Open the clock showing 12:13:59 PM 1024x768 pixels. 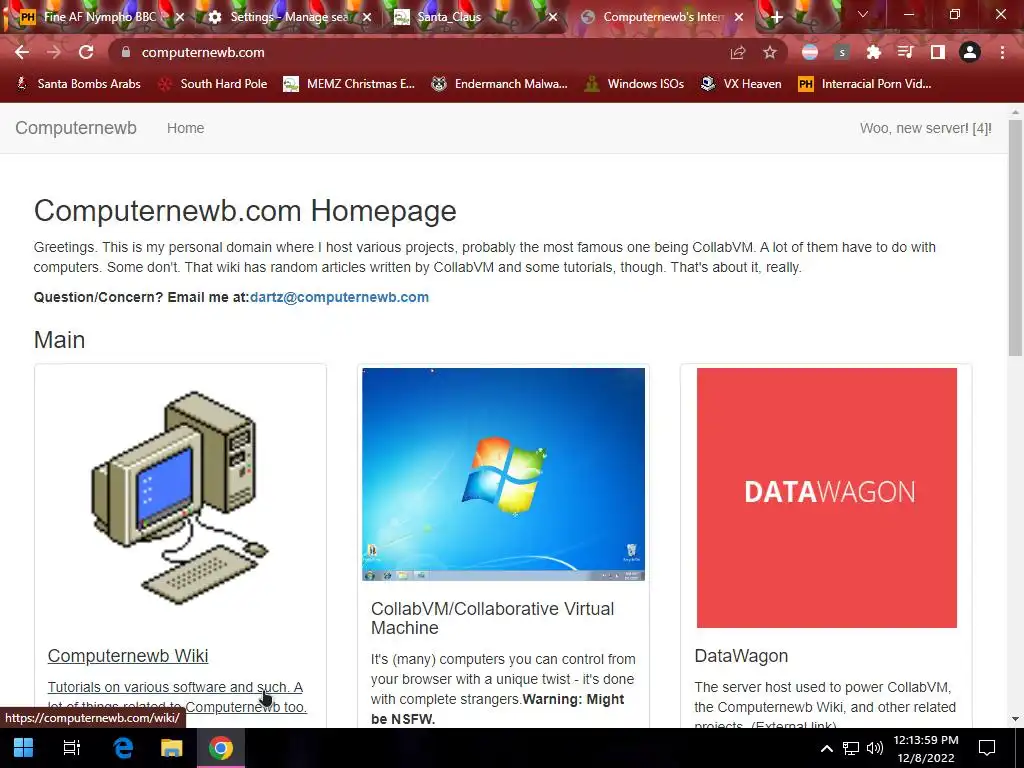(926, 748)
